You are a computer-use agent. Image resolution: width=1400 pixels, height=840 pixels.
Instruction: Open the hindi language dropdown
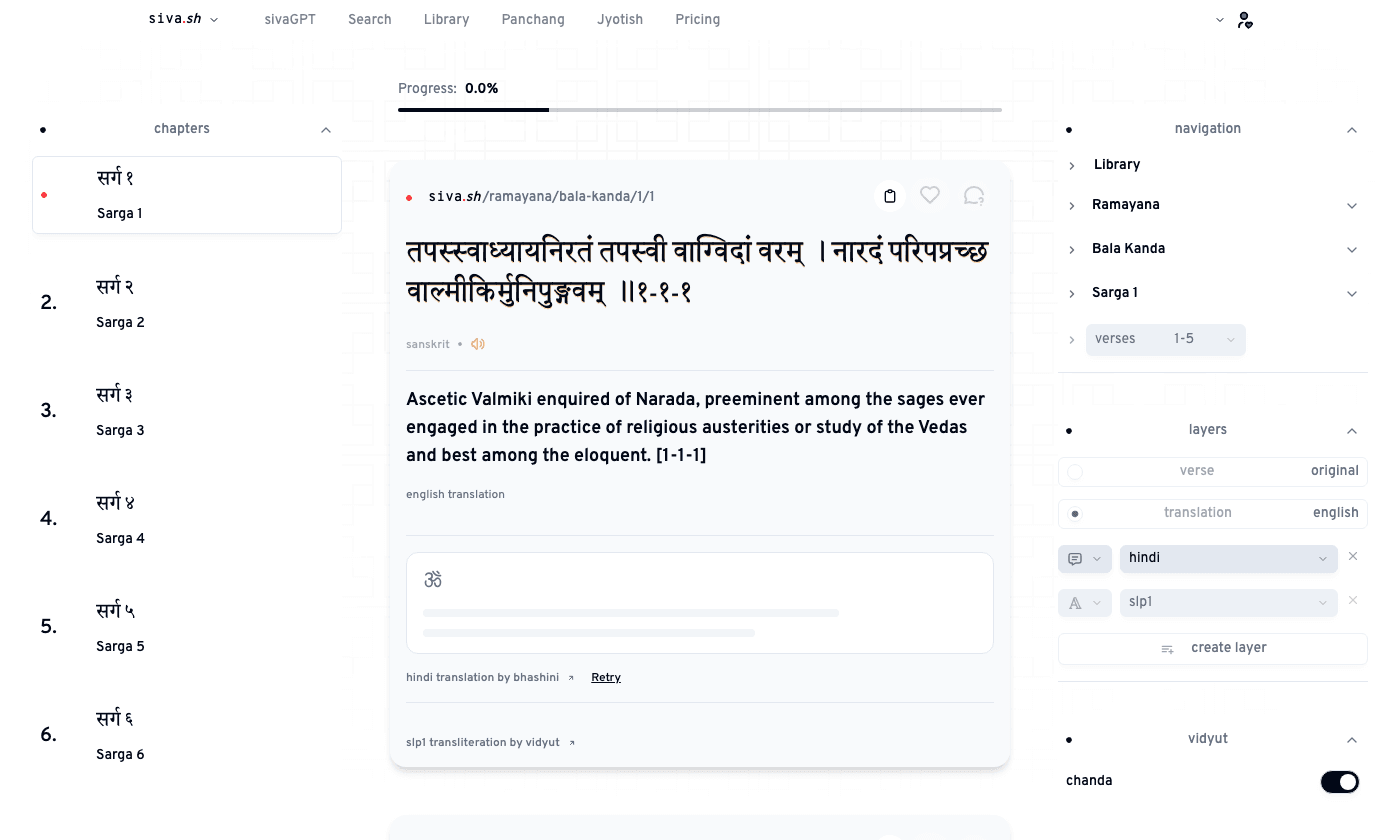[x=1229, y=558]
